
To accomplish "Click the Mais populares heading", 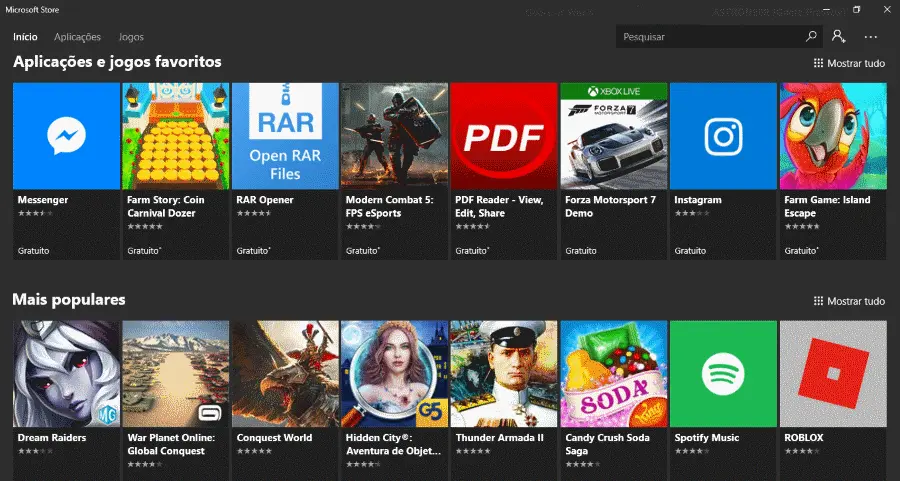I will pyautogui.click(x=69, y=300).
